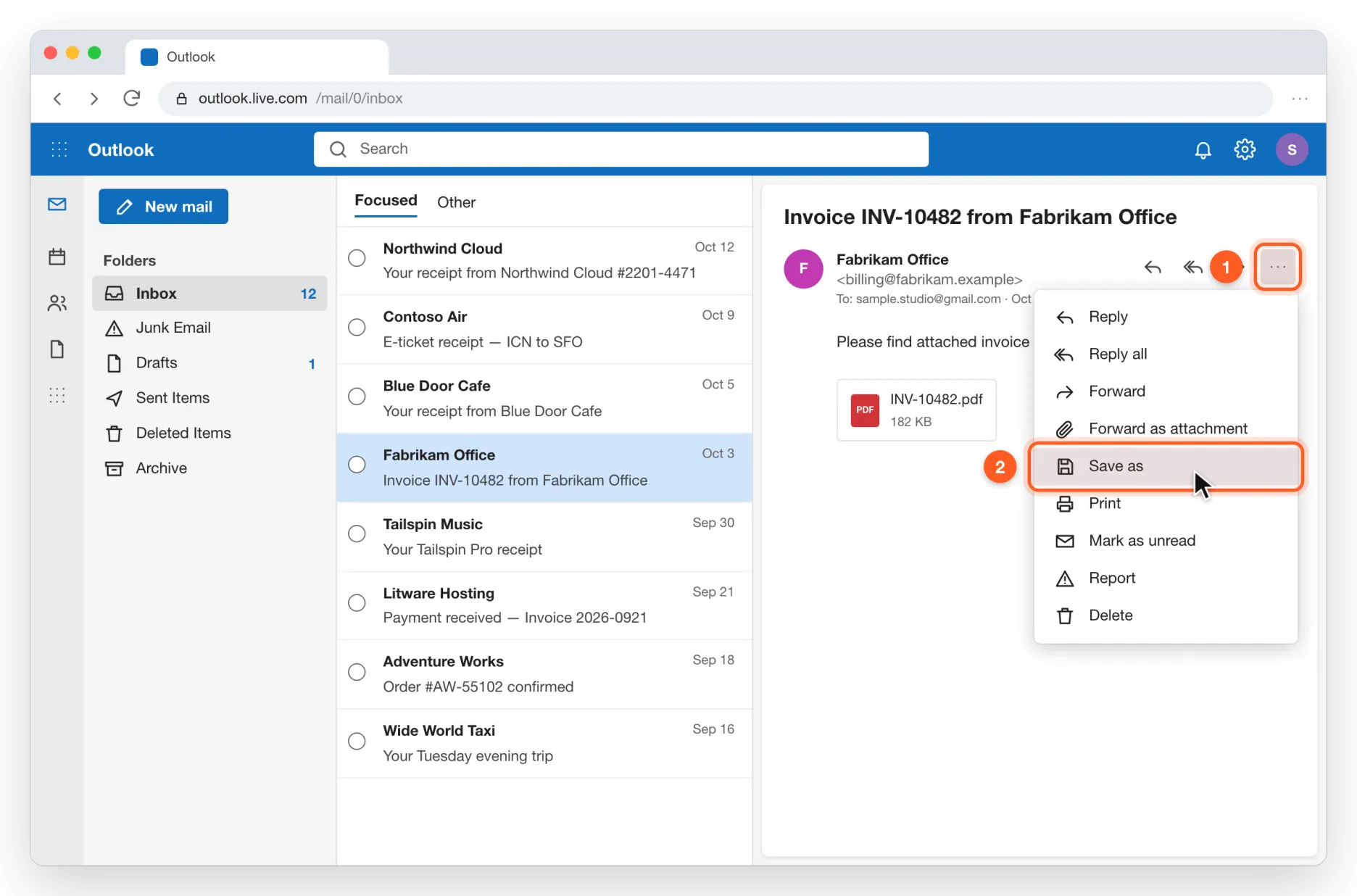Choose Delete from the menu

click(1166, 615)
